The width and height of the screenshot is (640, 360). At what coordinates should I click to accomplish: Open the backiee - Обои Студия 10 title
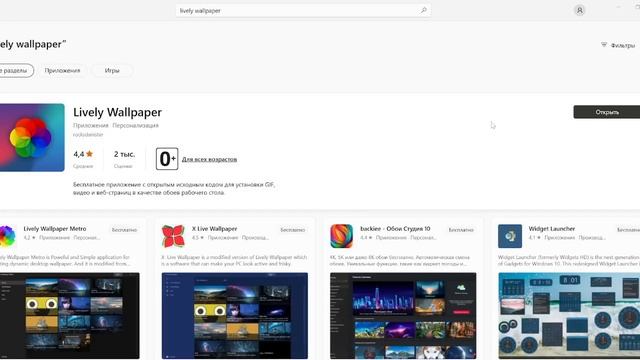point(395,229)
